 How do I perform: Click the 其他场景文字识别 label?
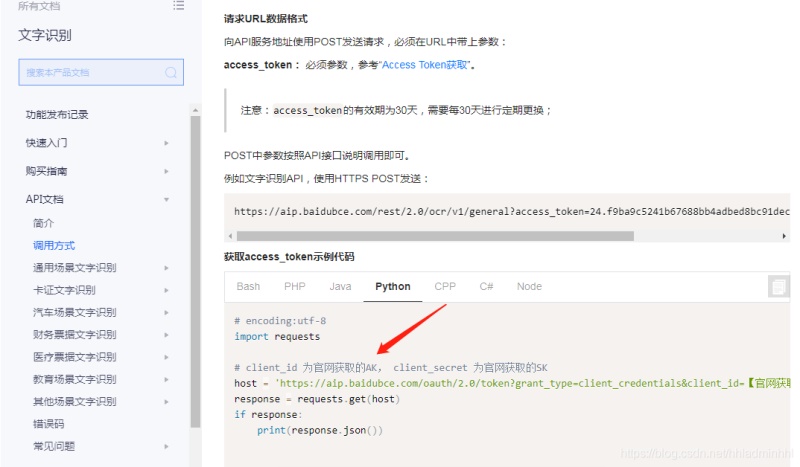pos(75,402)
